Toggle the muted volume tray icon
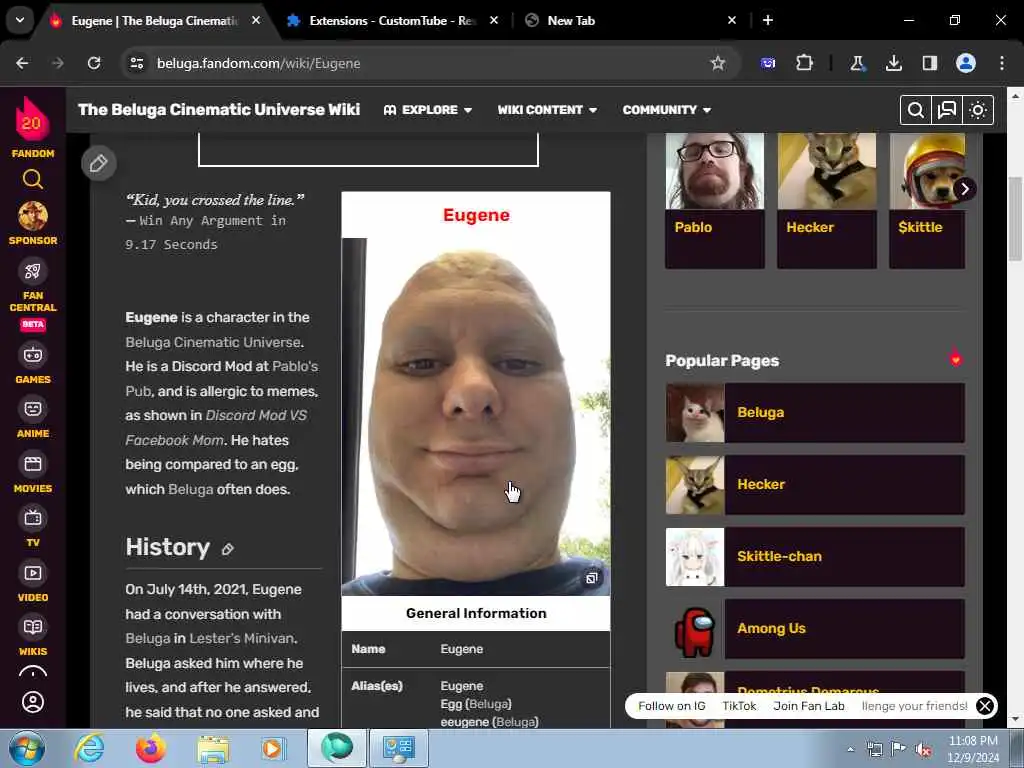 click(x=923, y=749)
